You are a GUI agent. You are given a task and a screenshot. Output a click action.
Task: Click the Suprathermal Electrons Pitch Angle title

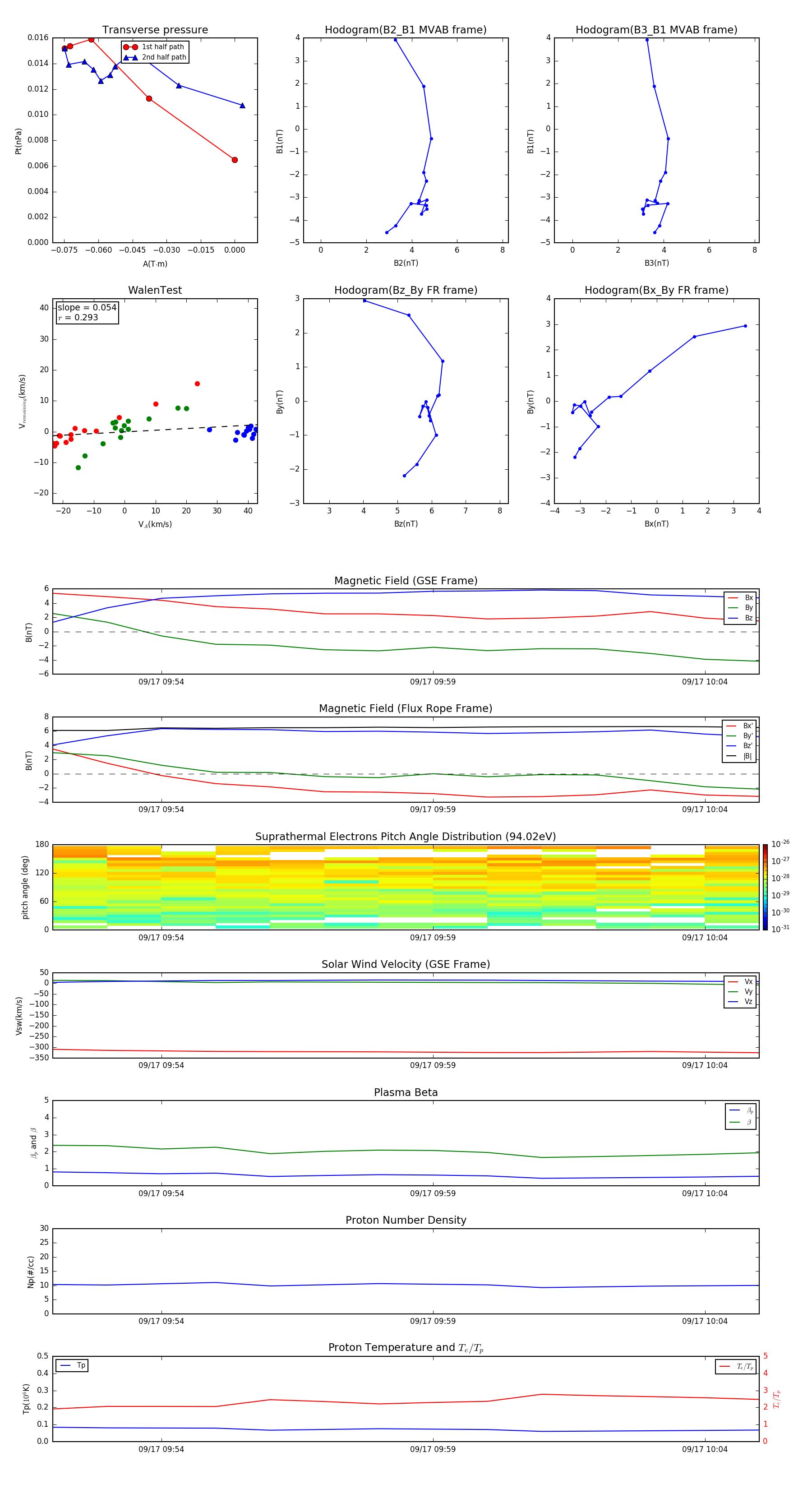tap(406, 837)
